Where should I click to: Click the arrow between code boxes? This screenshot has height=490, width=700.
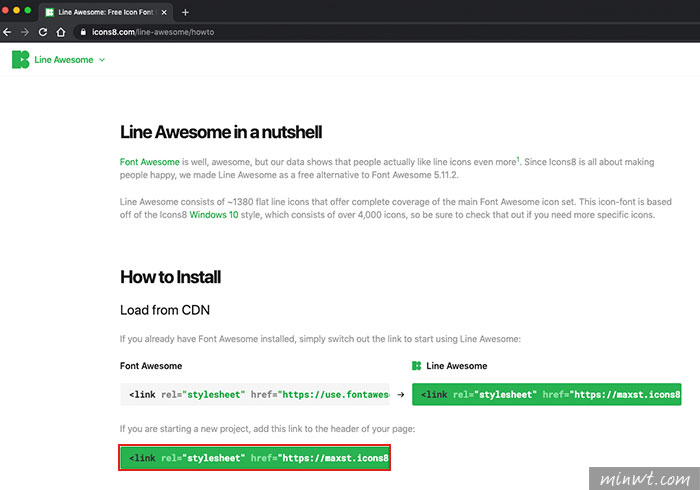tap(401, 394)
